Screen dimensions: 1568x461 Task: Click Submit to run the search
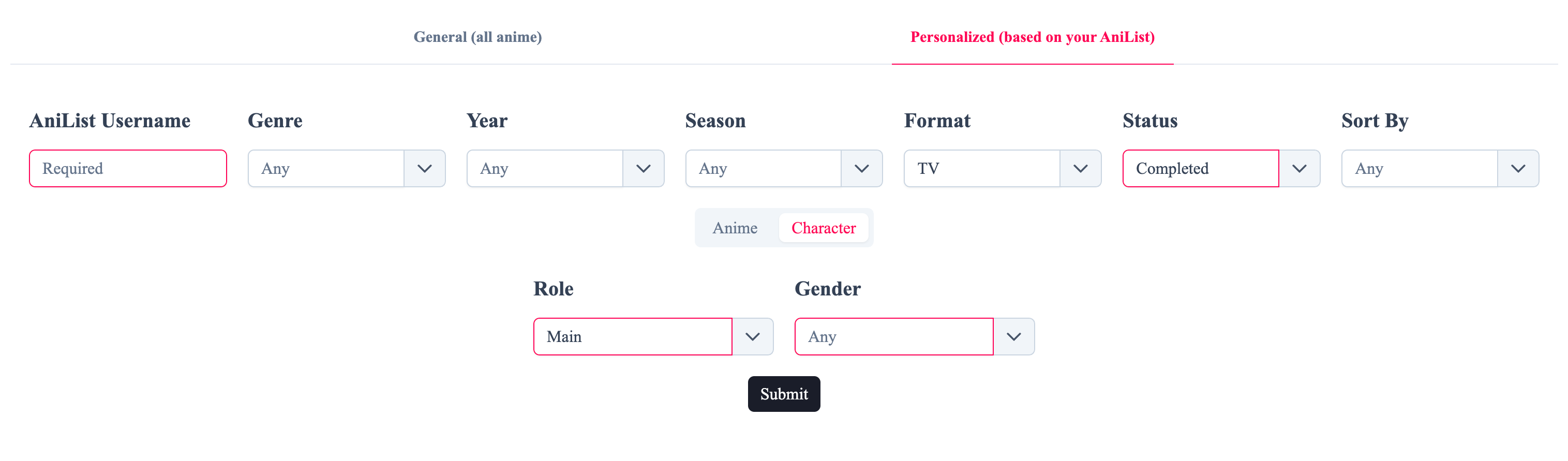click(x=783, y=393)
